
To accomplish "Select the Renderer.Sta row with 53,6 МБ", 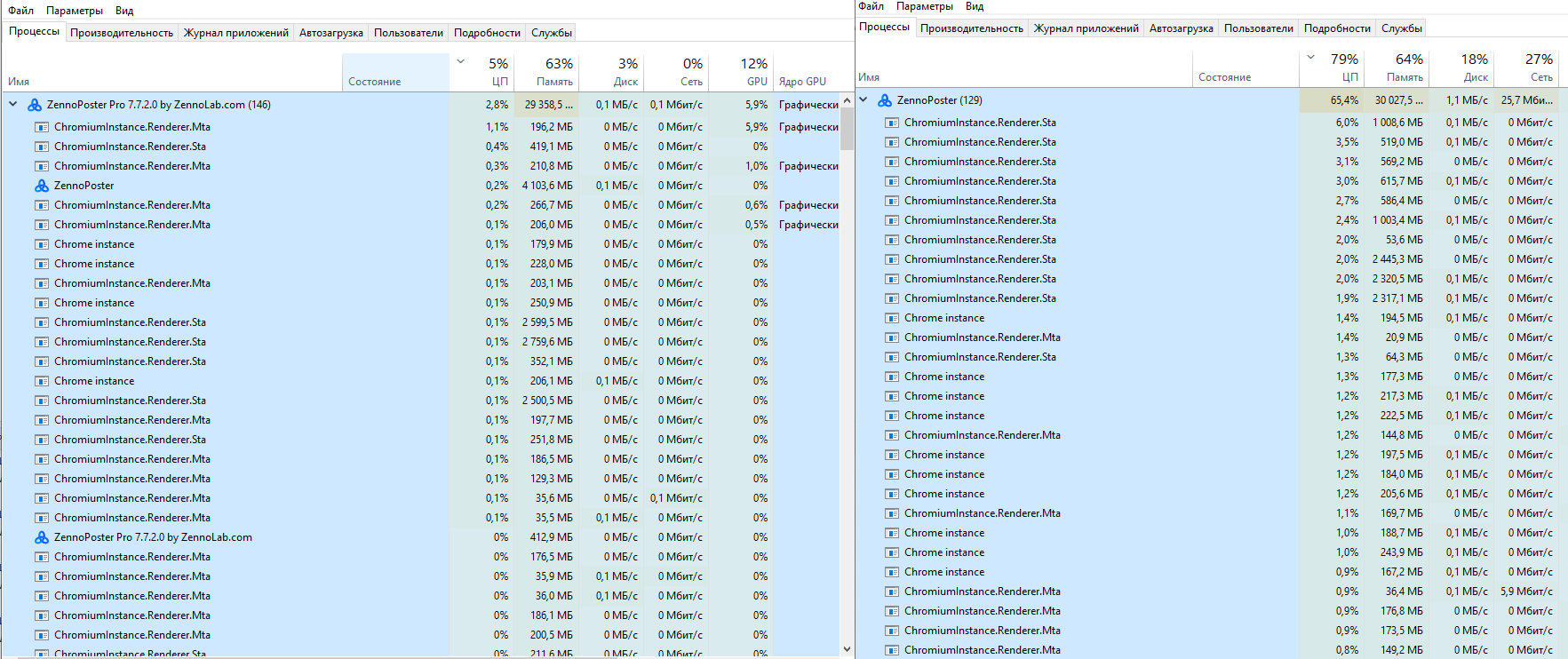I will [1206, 240].
